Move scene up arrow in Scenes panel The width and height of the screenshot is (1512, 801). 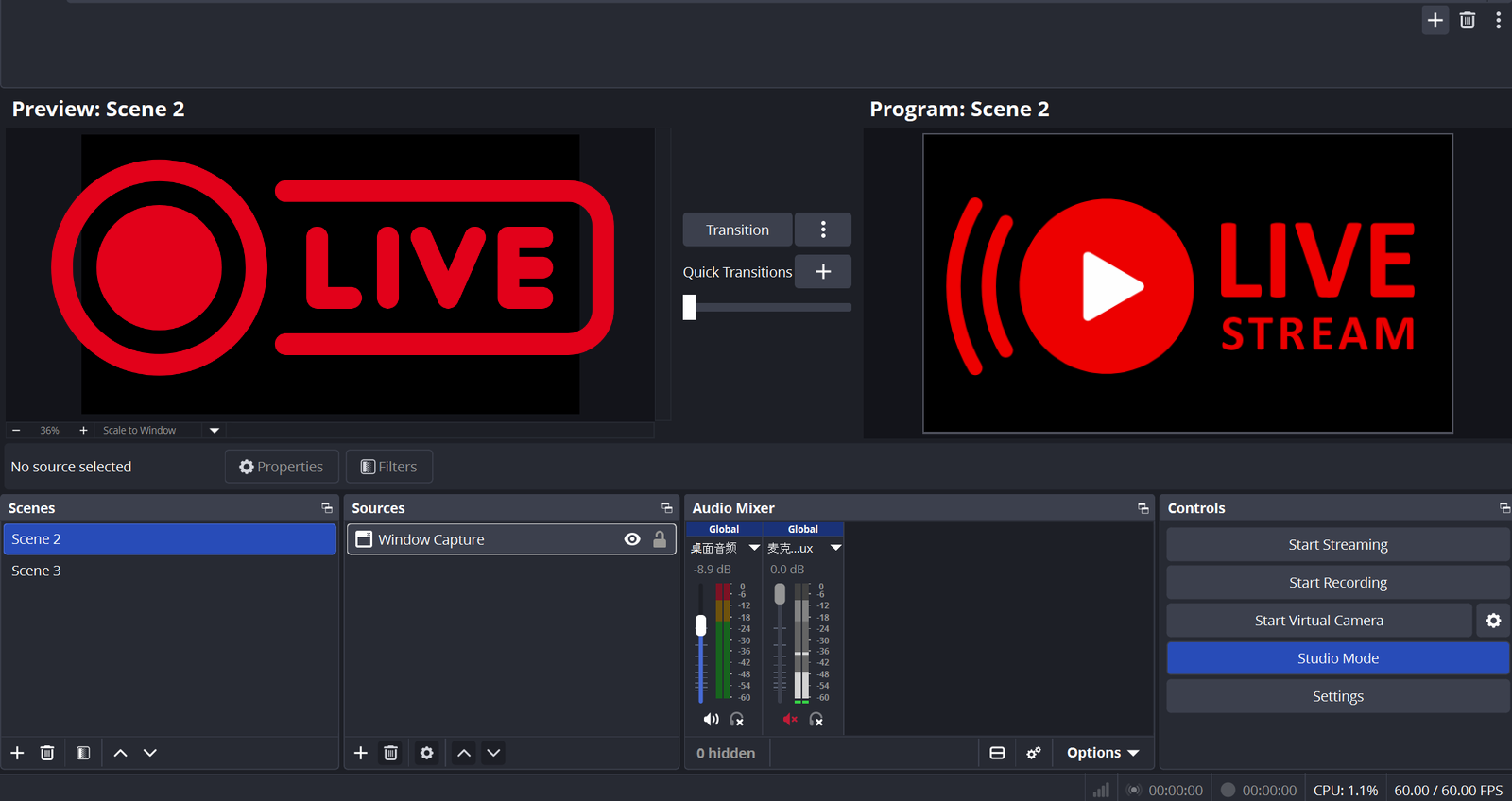[x=120, y=753]
